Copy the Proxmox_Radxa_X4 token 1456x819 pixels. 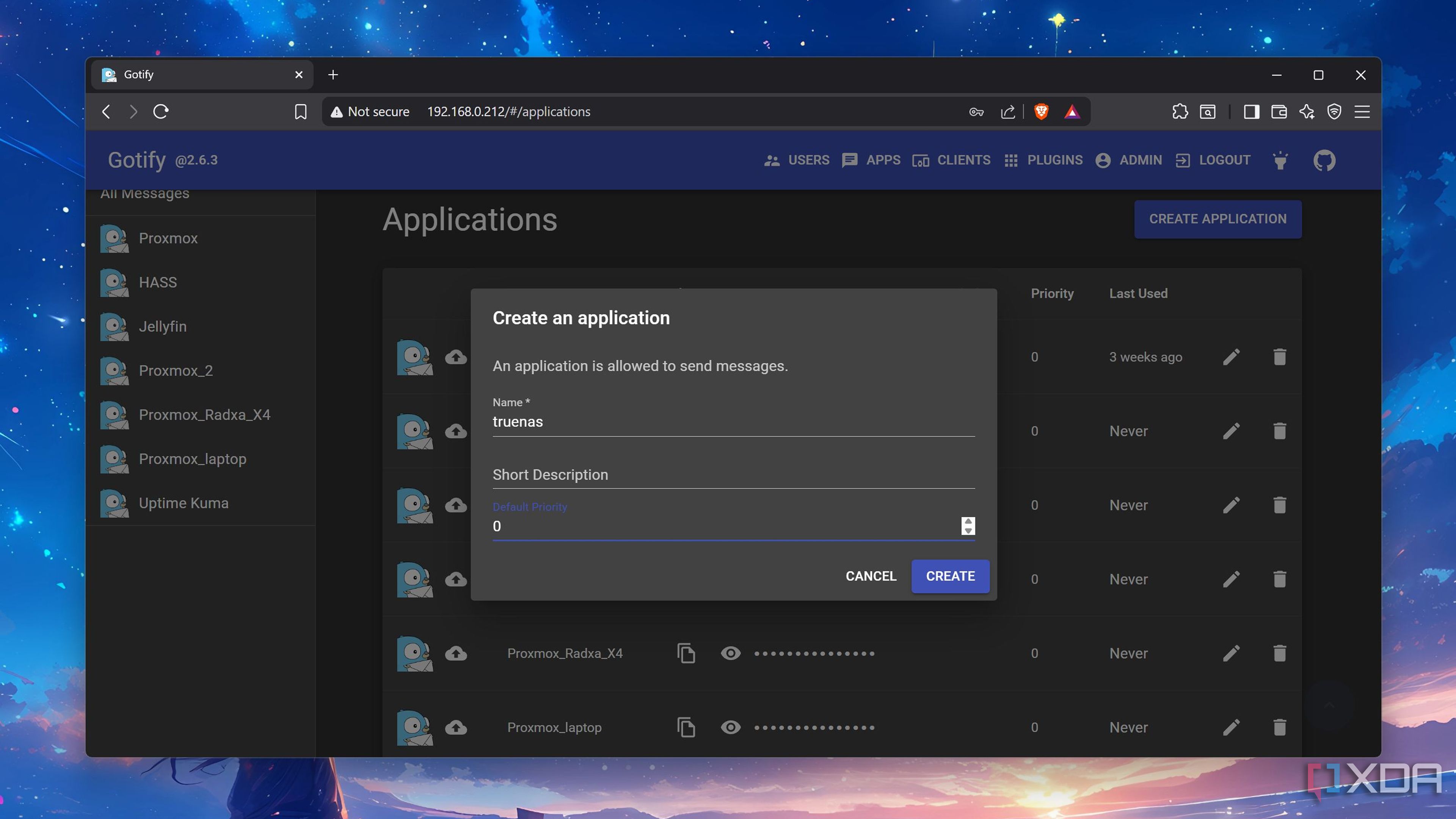tap(686, 653)
